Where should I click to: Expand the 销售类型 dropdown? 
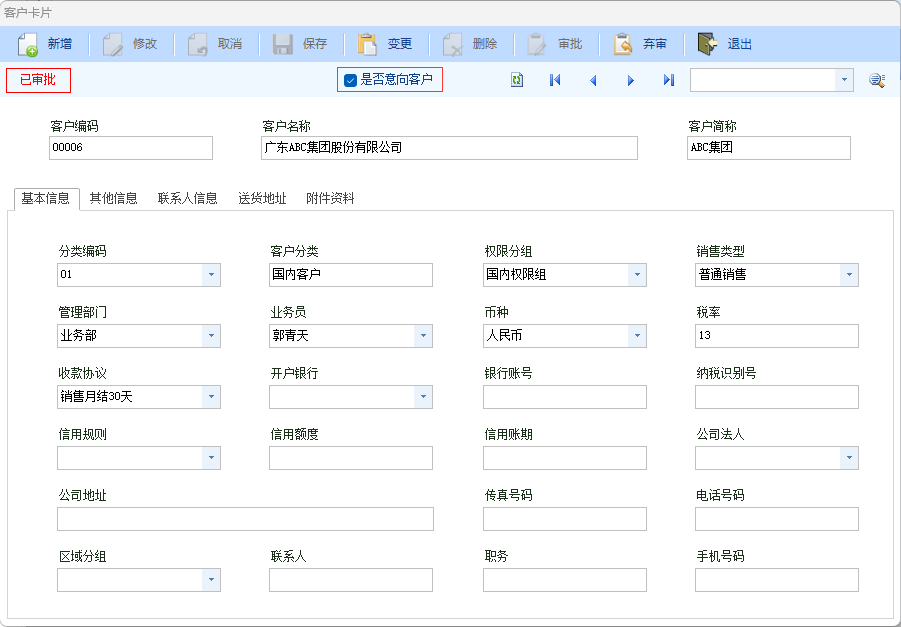pos(849,275)
